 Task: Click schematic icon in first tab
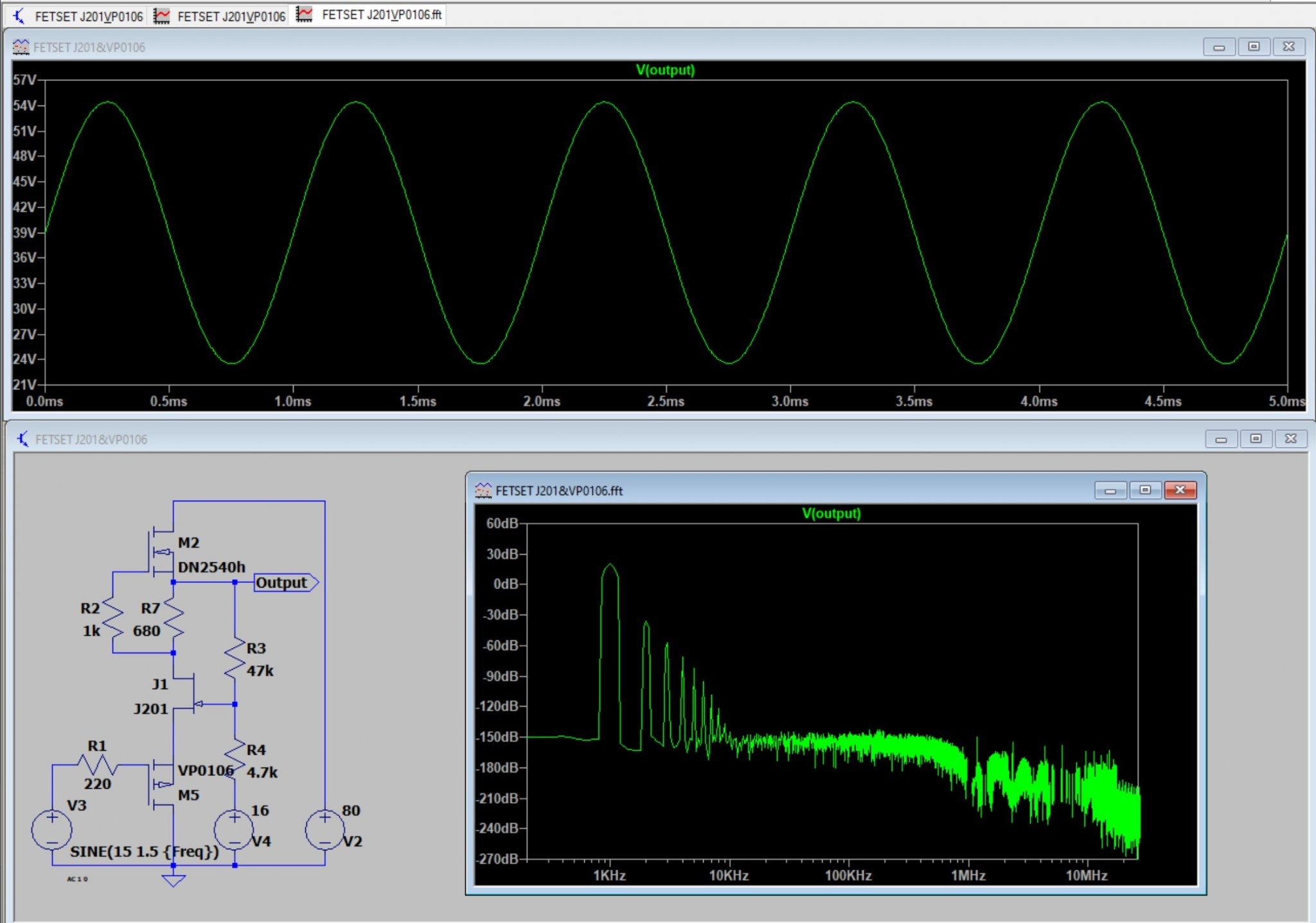coord(19,16)
